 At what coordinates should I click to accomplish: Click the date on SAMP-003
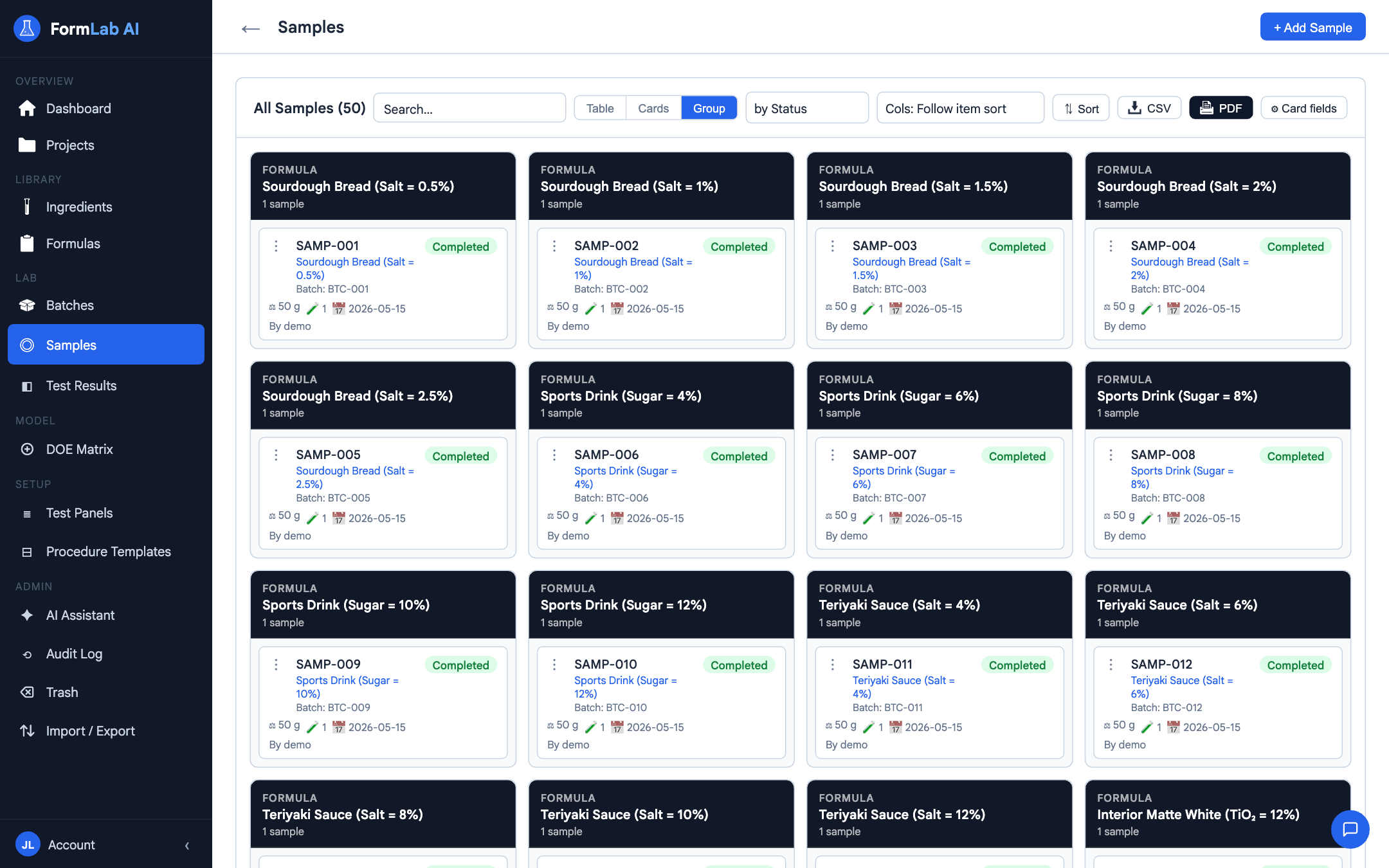pyautogui.click(x=933, y=309)
